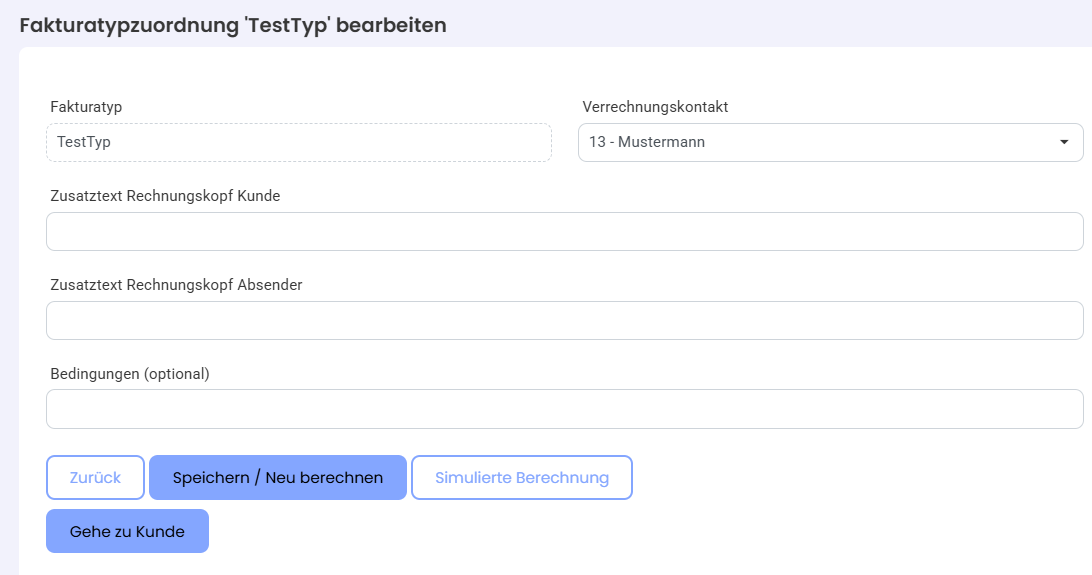This screenshot has height=575, width=1092.
Task: Click the 'Bedingungen (optional)' label
Action: point(130,374)
